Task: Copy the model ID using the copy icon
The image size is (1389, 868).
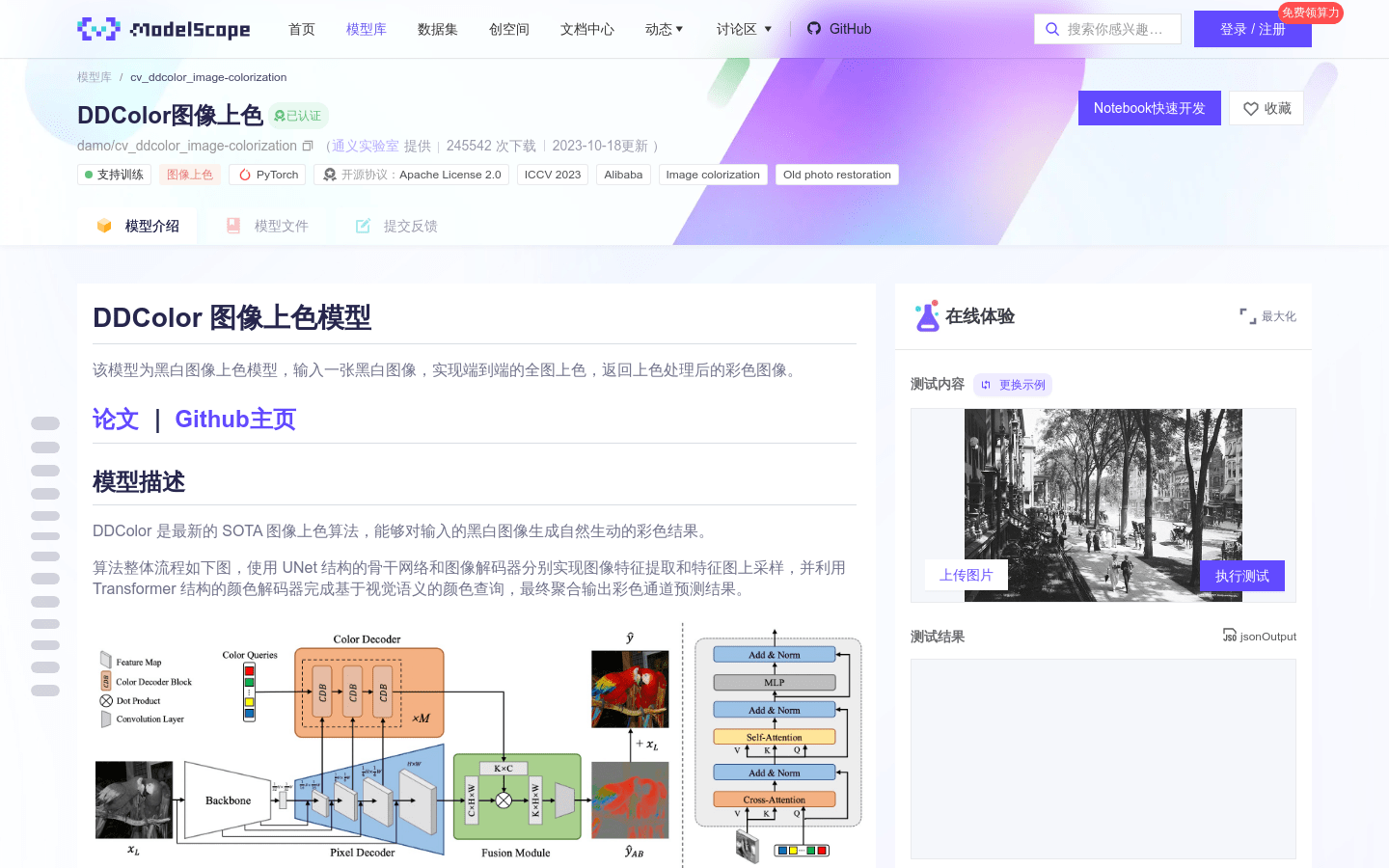Action: click(307, 145)
